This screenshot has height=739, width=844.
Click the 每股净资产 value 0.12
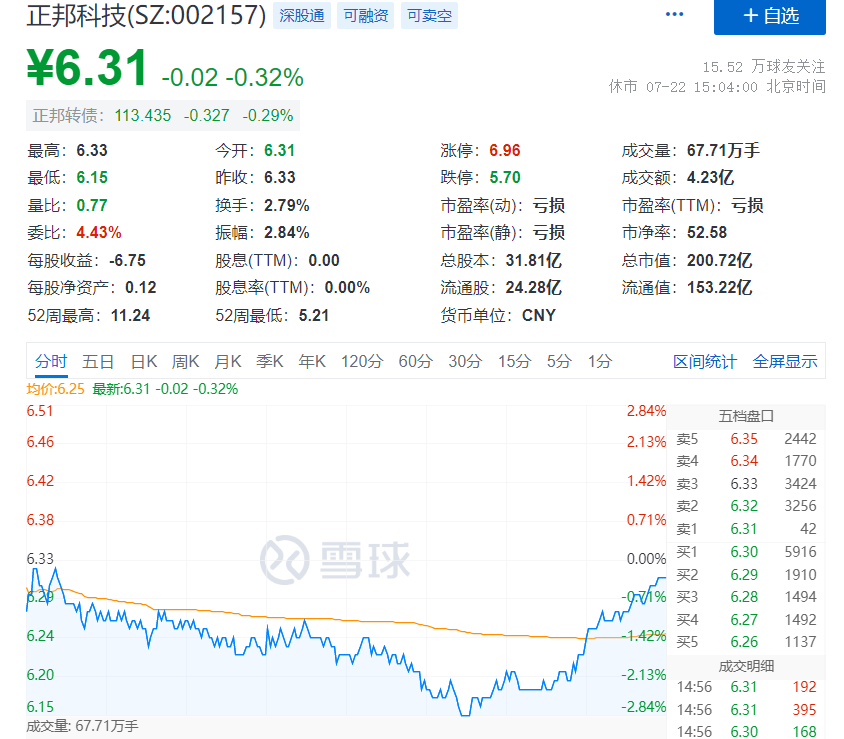click(x=141, y=287)
